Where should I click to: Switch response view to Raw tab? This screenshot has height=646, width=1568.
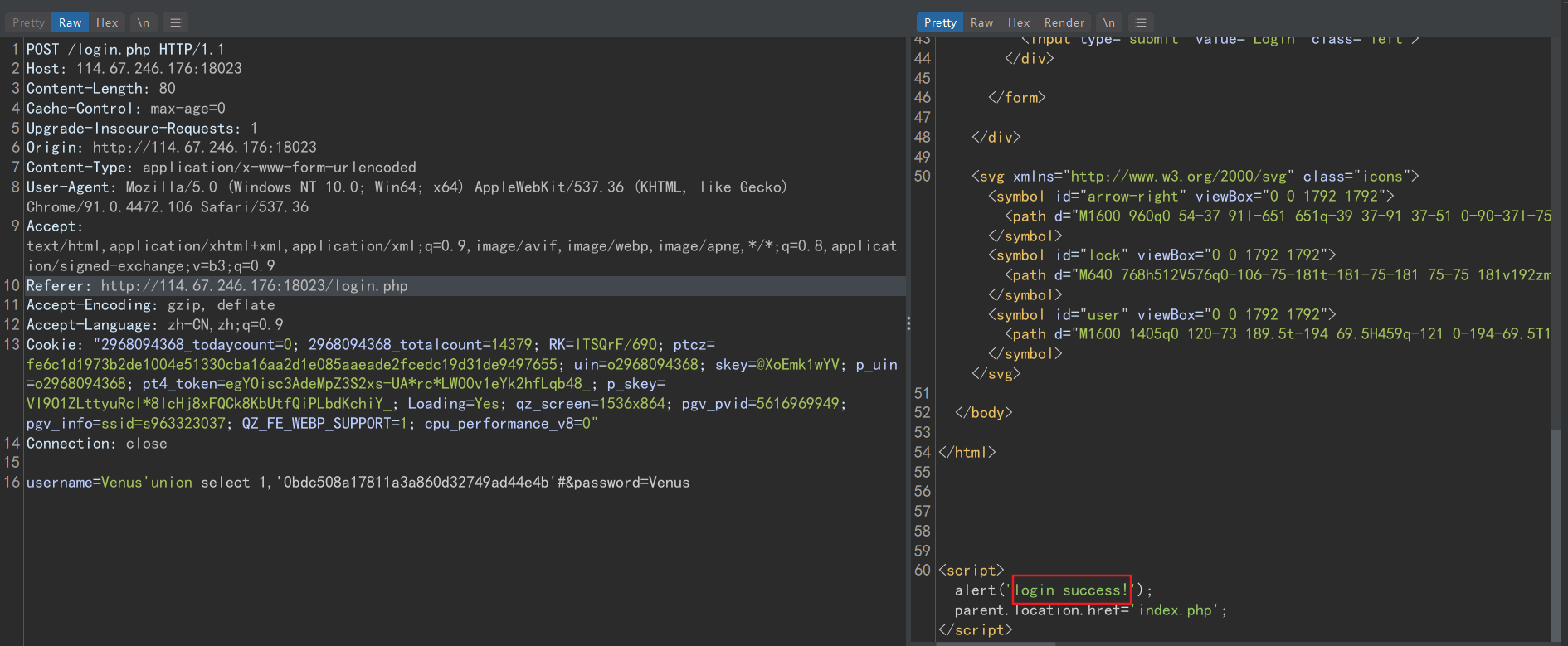point(981,22)
